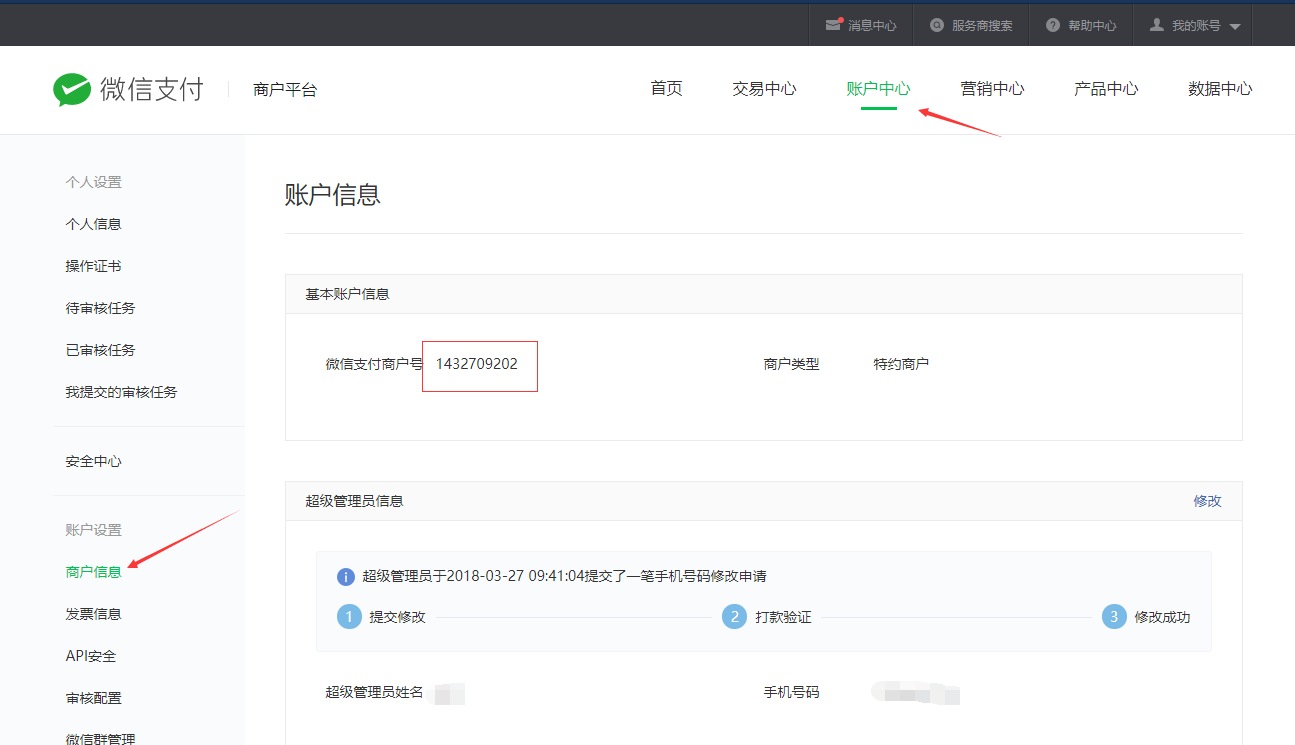Click the service provider search magnifier icon
The height and width of the screenshot is (745, 1295).
tap(937, 25)
